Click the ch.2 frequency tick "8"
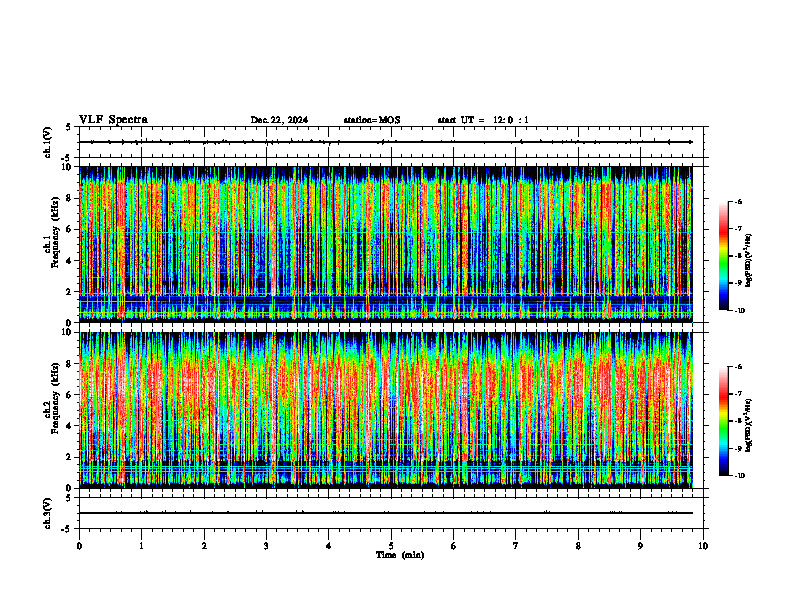 pyautogui.click(x=69, y=364)
